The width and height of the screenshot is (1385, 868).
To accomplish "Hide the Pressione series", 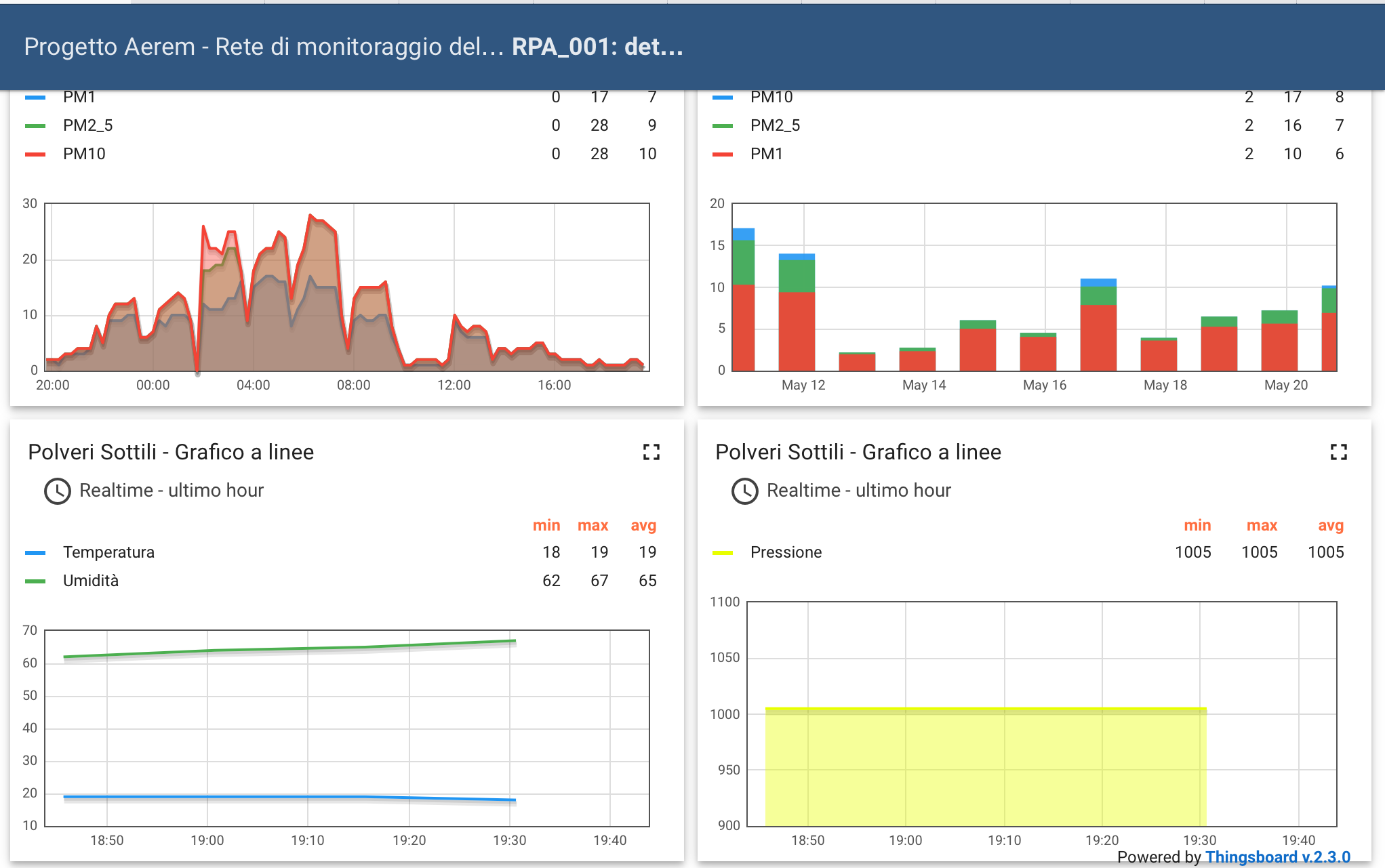I will click(786, 552).
